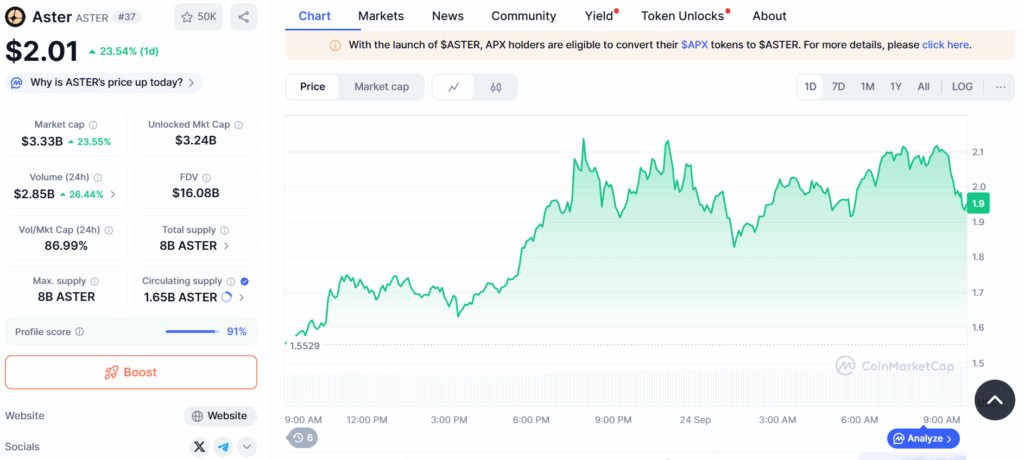
Task: Open the News tab
Action: (x=448, y=16)
